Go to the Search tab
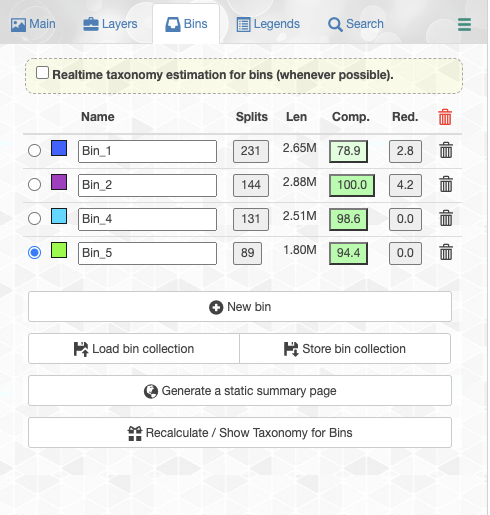490x515 pixels. point(356,24)
